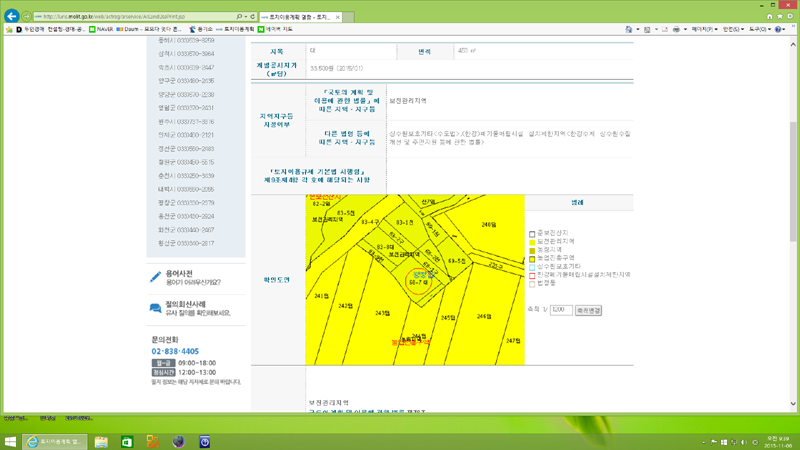Open a new blank tab
Image resolution: width=800 pixels, height=450 pixels.
[348, 17]
